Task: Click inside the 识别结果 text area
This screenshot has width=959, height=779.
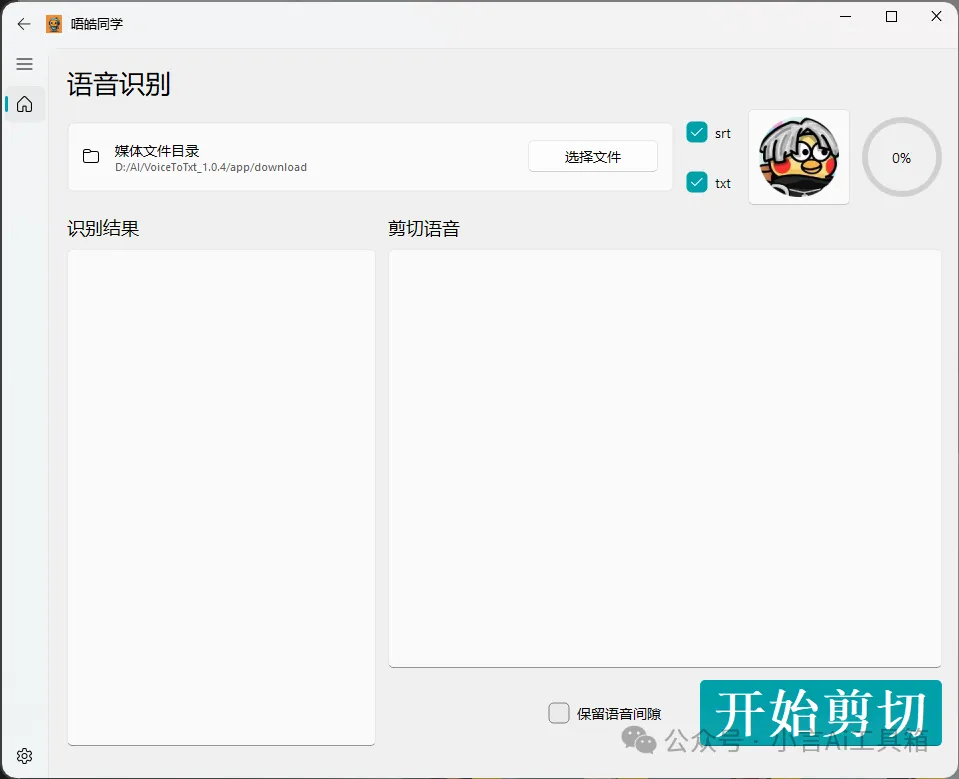Action: 221,497
